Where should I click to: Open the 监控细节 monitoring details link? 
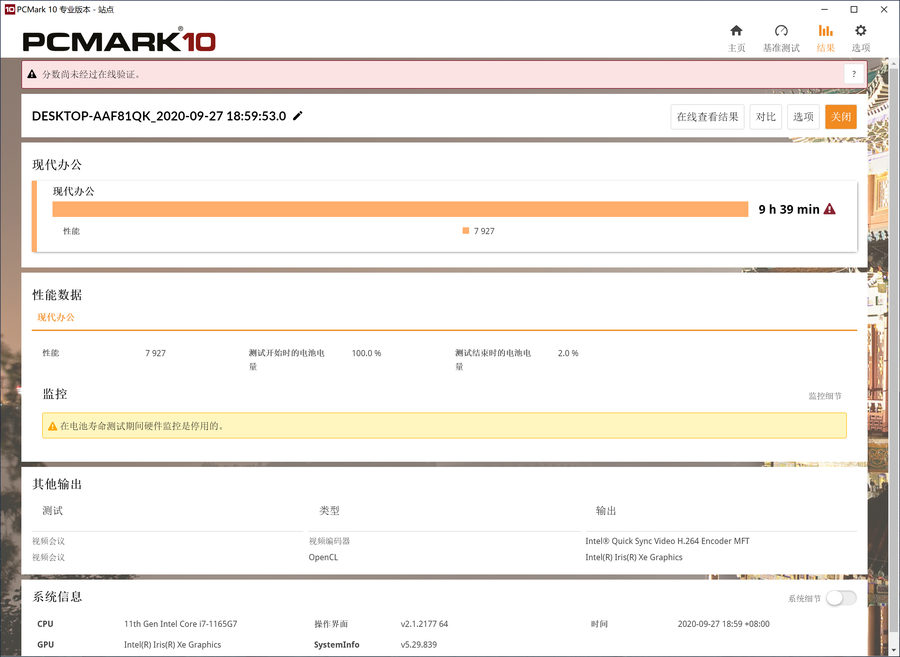point(826,395)
